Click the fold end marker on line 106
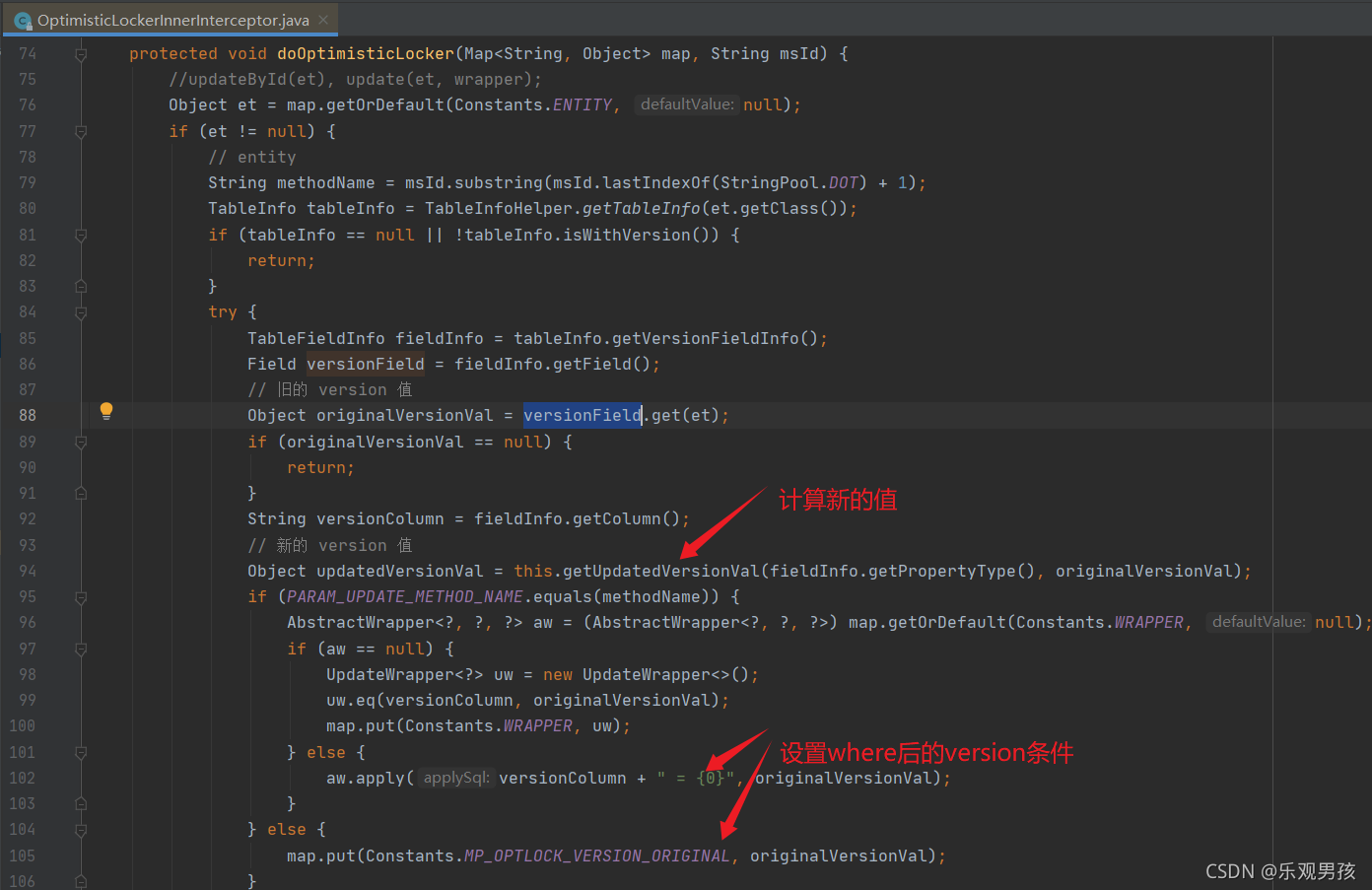Image resolution: width=1372 pixels, height=890 pixels. (81, 881)
